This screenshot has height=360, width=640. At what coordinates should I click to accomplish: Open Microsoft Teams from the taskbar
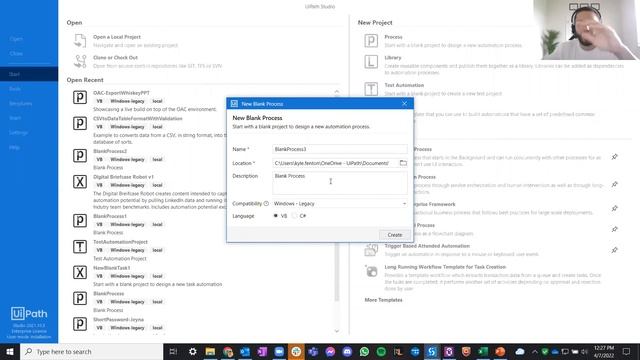313,351
